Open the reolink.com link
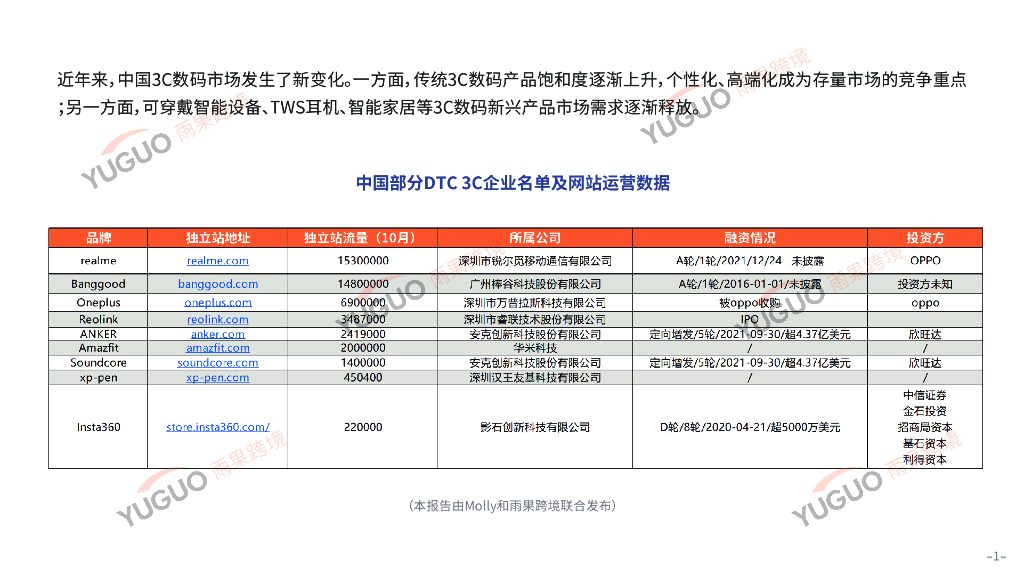 217,319
